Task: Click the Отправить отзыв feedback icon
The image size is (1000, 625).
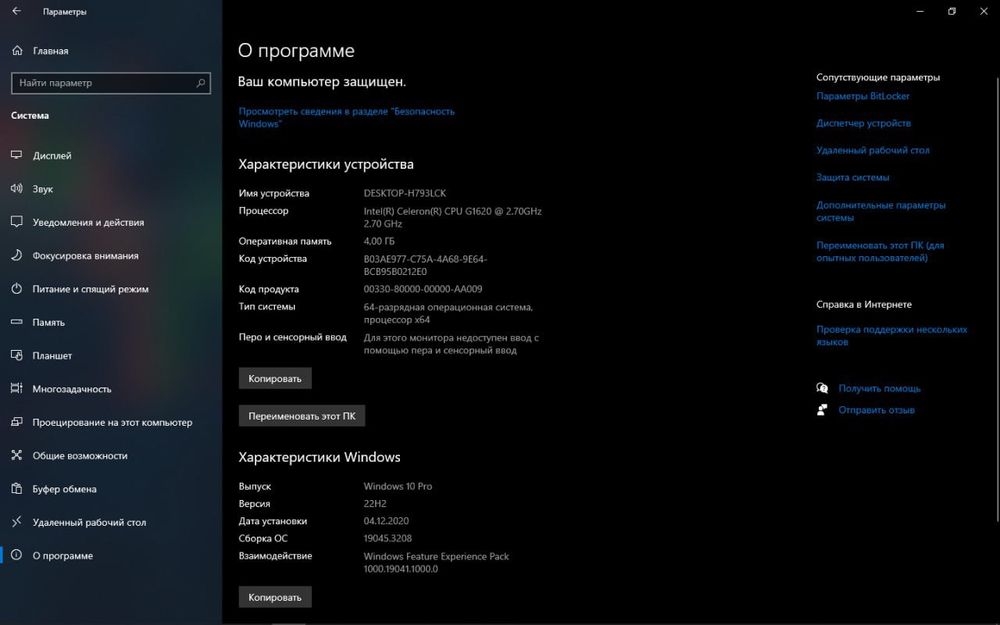Action: (x=822, y=410)
